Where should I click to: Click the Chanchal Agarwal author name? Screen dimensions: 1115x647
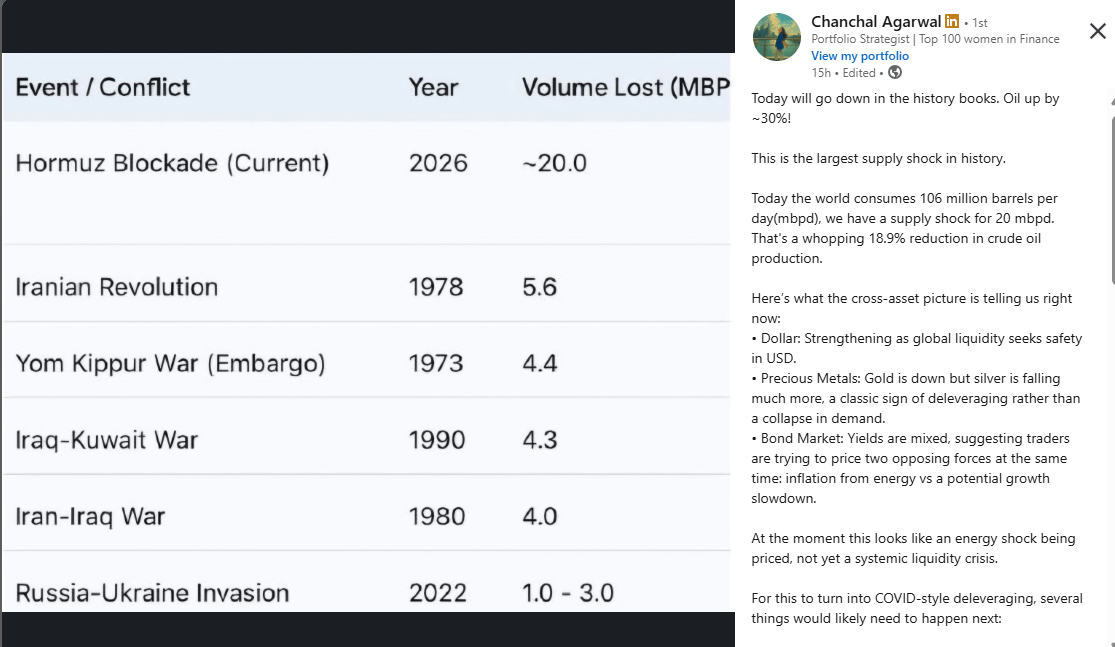pos(875,21)
